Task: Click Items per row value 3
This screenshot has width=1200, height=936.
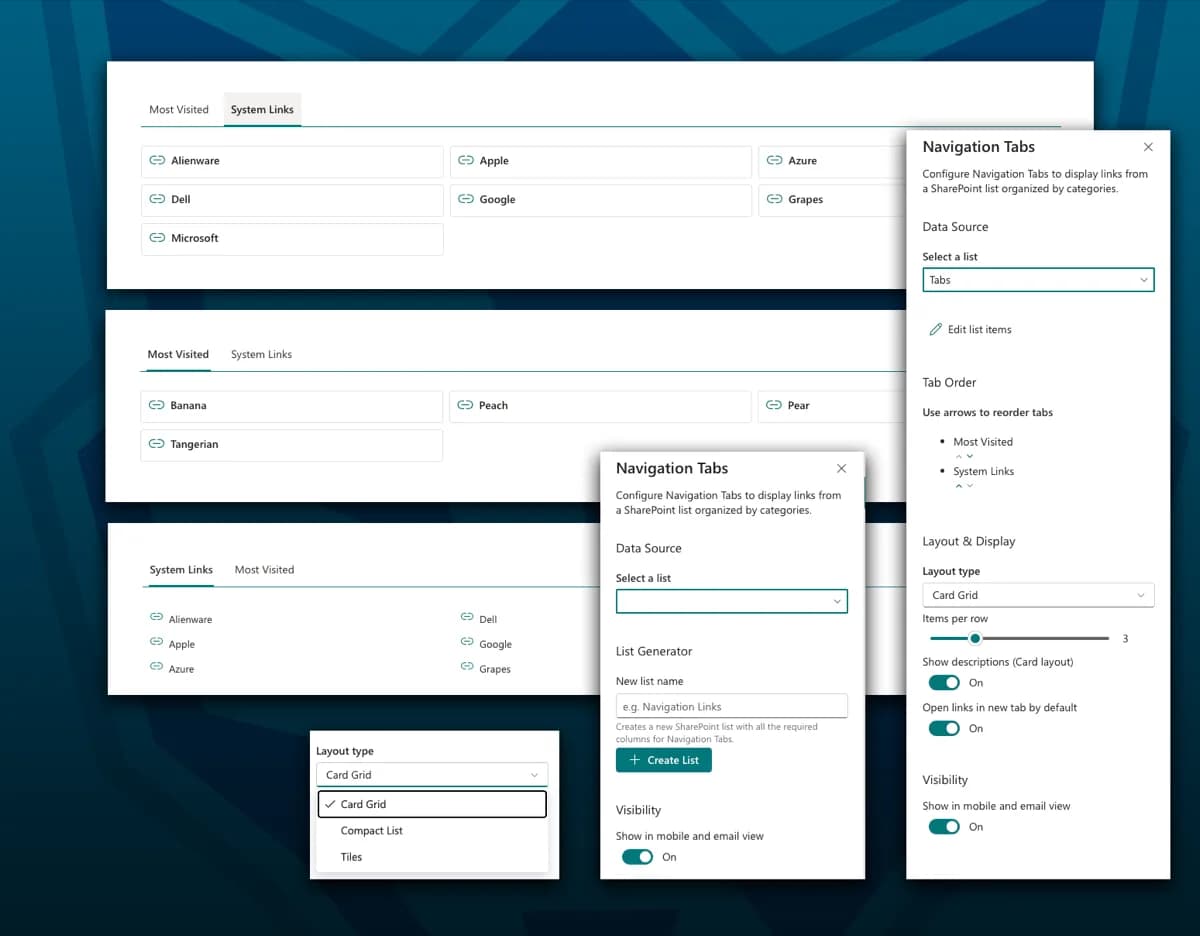Action: pyautogui.click(x=1125, y=638)
